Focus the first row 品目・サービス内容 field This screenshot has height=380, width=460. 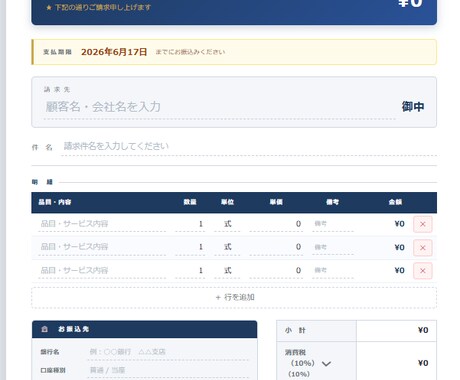point(102,224)
